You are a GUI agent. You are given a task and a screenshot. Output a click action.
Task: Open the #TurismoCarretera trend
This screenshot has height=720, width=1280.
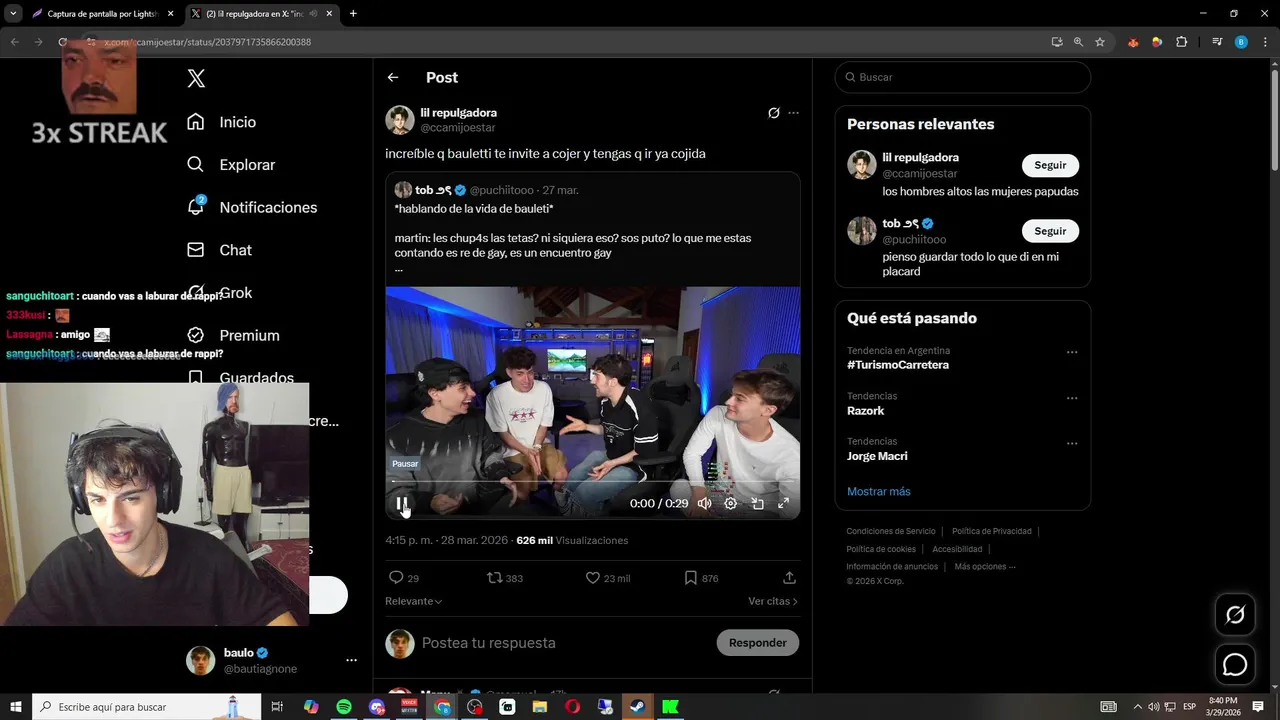click(898, 365)
